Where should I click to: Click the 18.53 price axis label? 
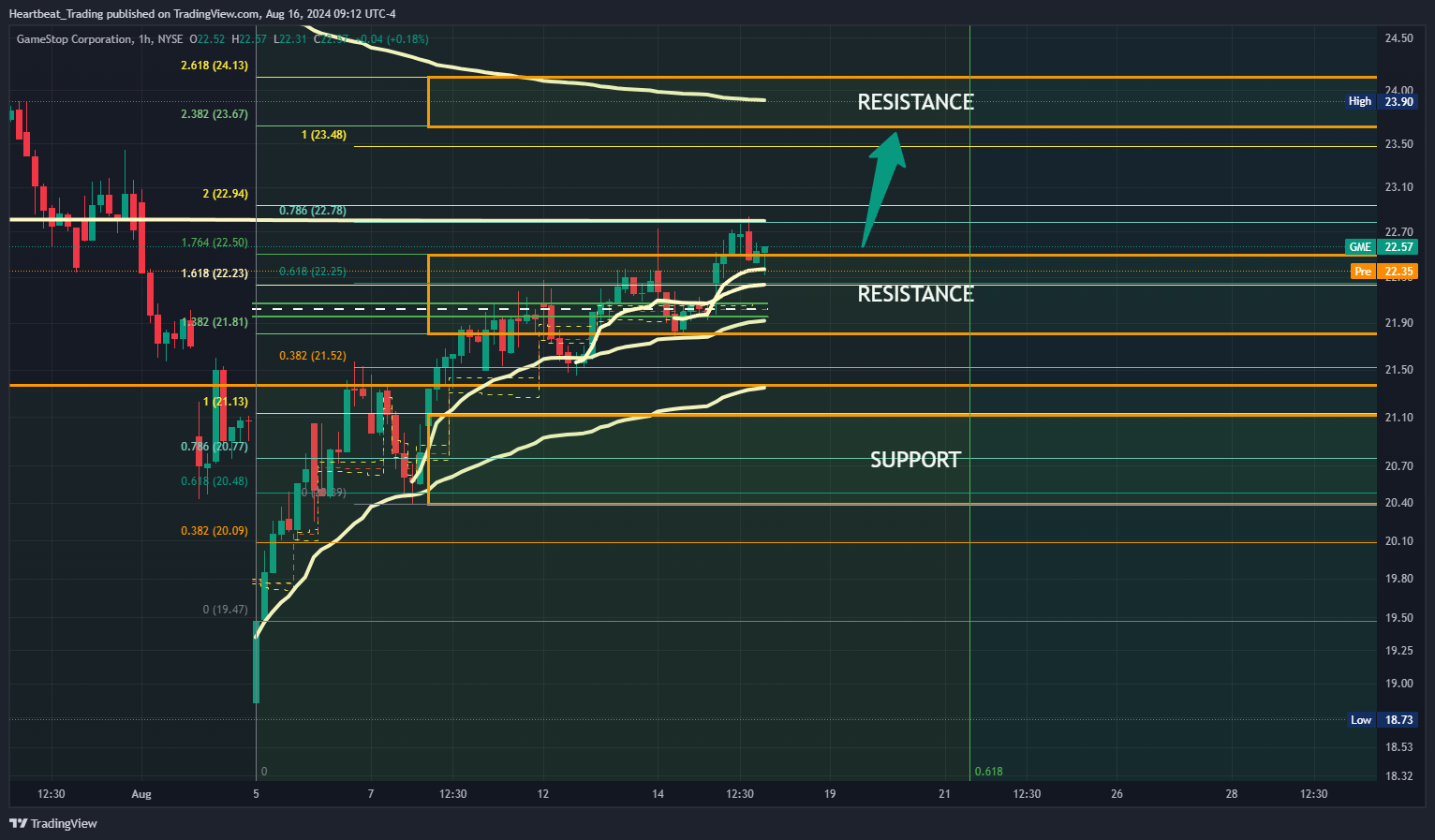1399,747
